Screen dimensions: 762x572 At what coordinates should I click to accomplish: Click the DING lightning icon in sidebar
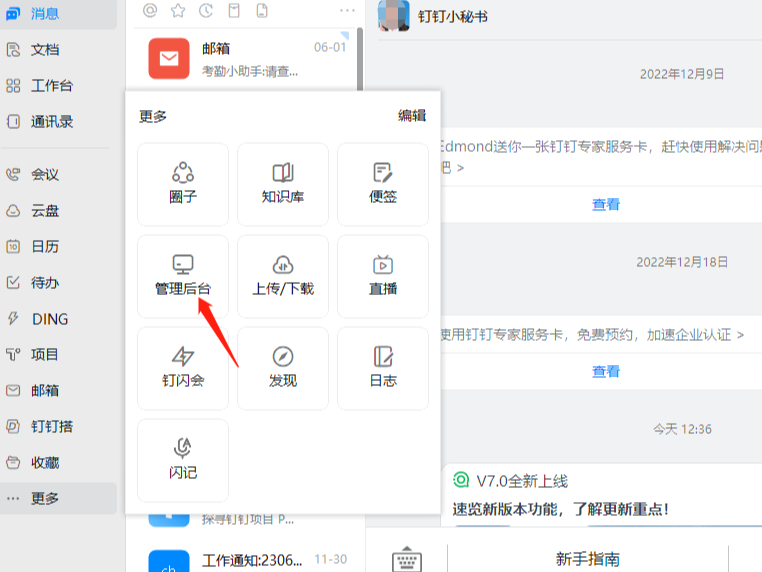click(13, 319)
